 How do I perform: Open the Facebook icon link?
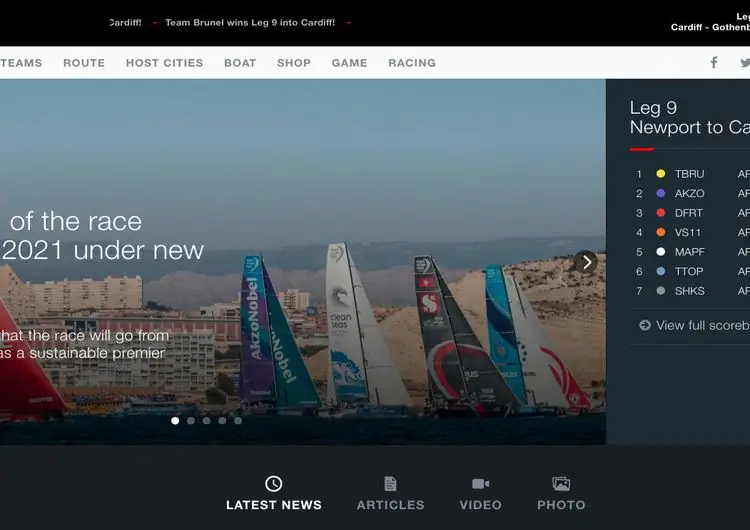pos(714,62)
